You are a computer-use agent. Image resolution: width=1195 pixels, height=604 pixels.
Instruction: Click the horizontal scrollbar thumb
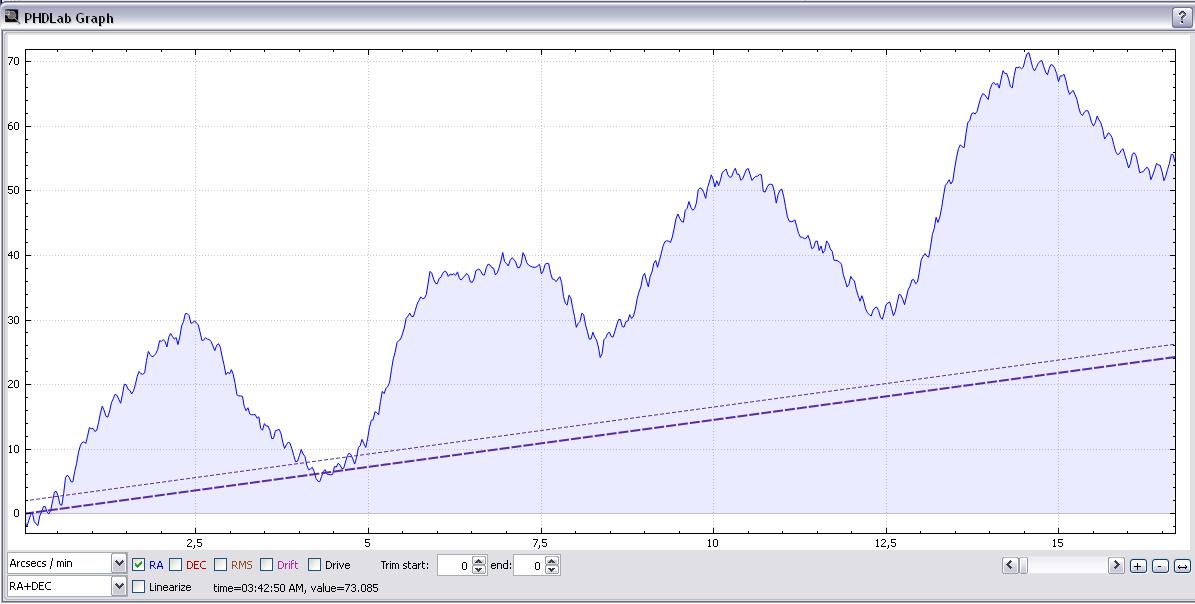[1024, 565]
